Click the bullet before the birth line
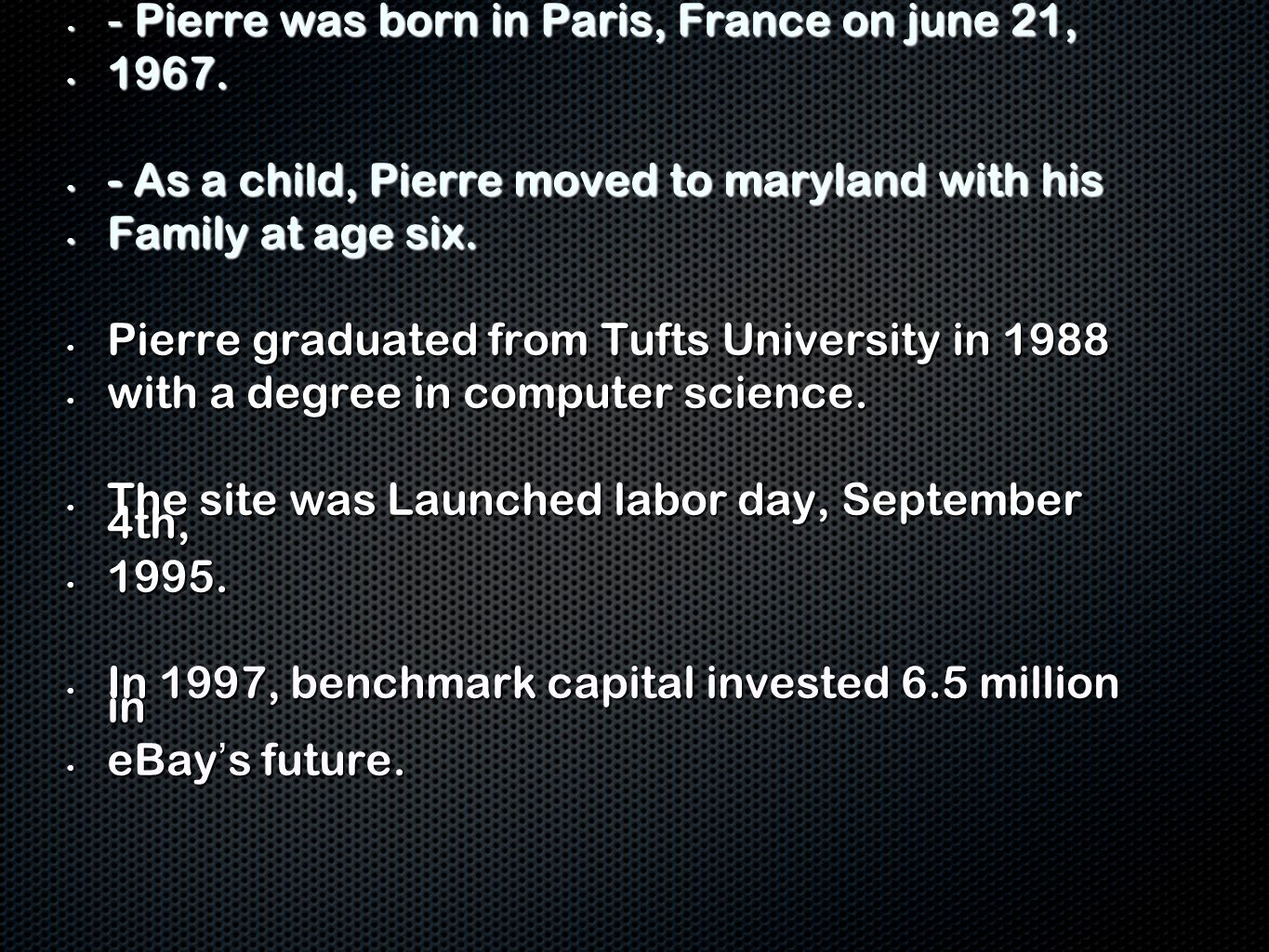Viewport: 1269px width, 952px height. 70,28
